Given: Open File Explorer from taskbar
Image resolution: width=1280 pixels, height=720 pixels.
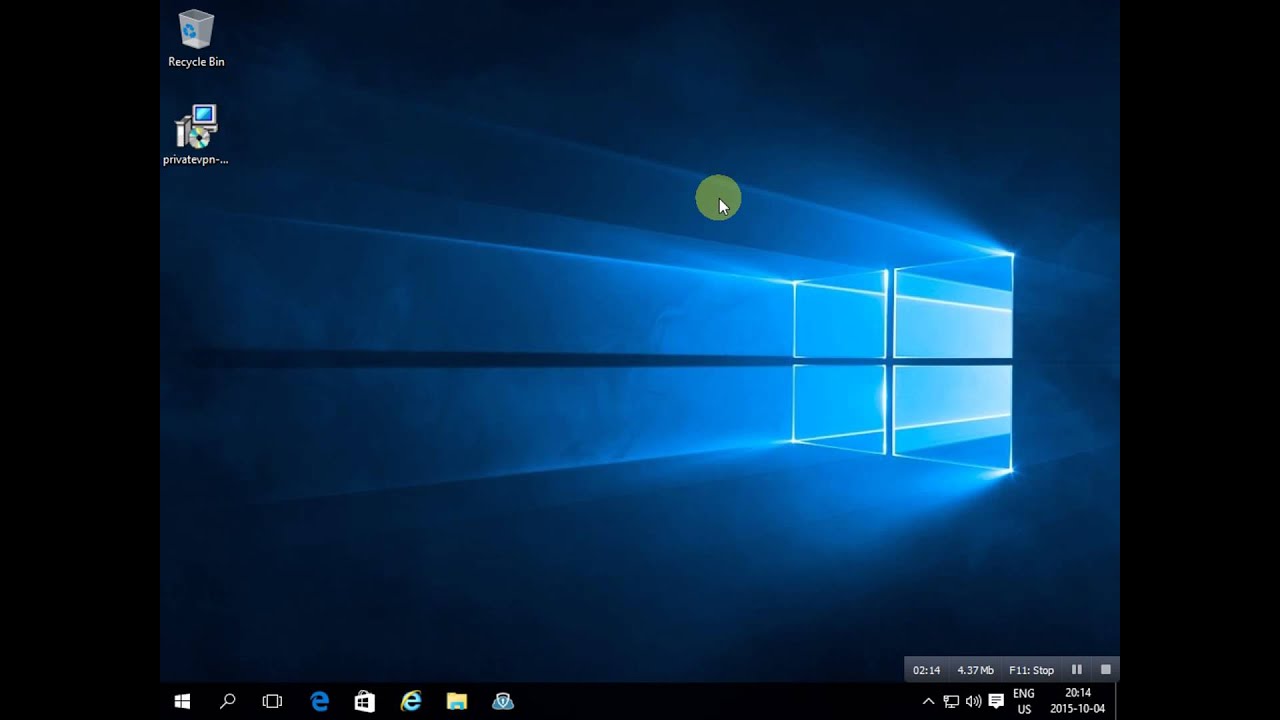Looking at the screenshot, I should coord(457,702).
